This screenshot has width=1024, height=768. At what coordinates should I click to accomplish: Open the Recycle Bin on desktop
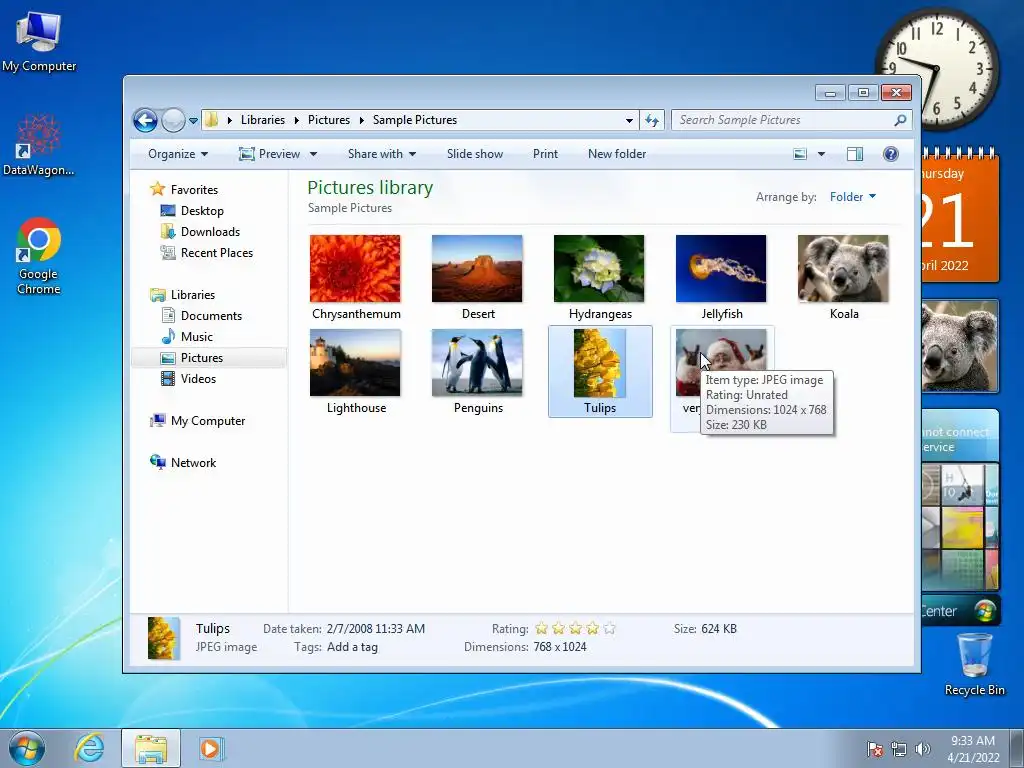point(974,664)
